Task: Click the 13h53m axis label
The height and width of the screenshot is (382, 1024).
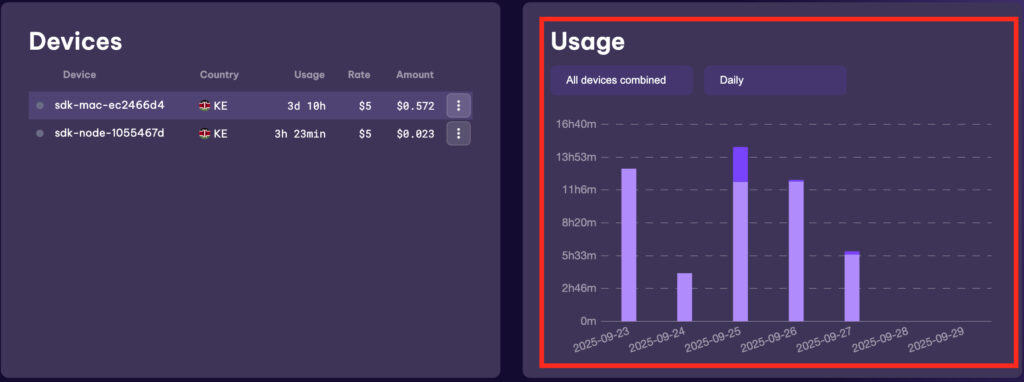Action: click(x=577, y=157)
